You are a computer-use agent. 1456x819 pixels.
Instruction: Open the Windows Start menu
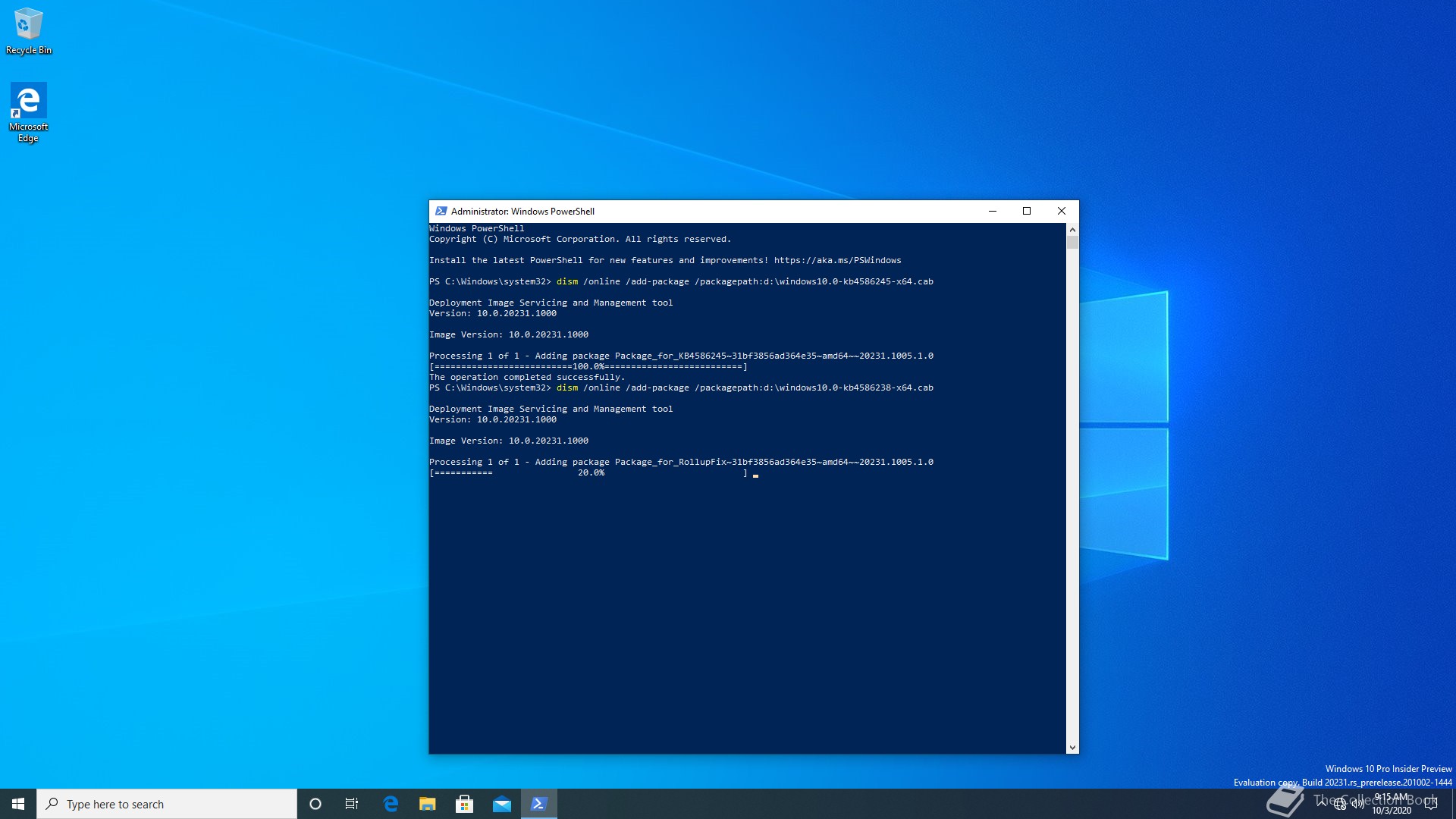click(x=18, y=804)
